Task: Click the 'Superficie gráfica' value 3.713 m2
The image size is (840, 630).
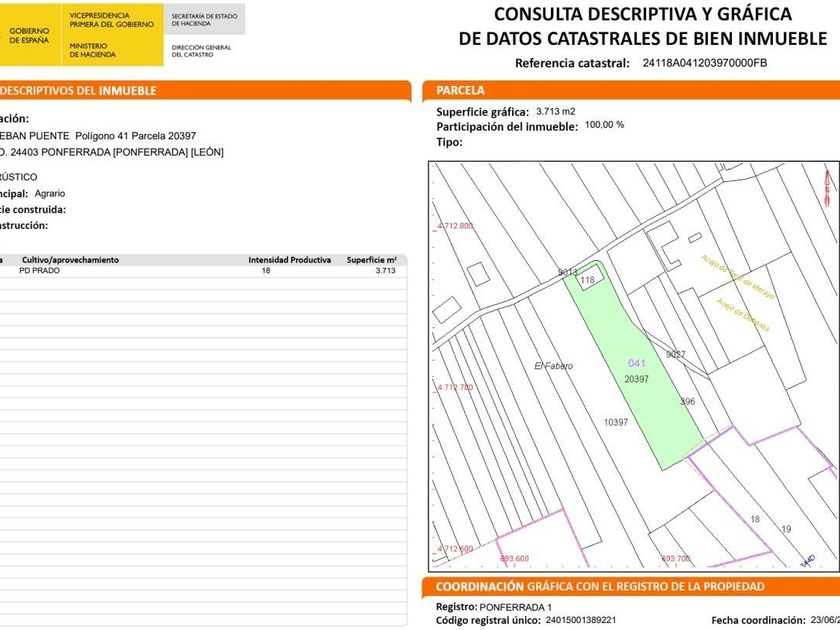Action: 555,111
